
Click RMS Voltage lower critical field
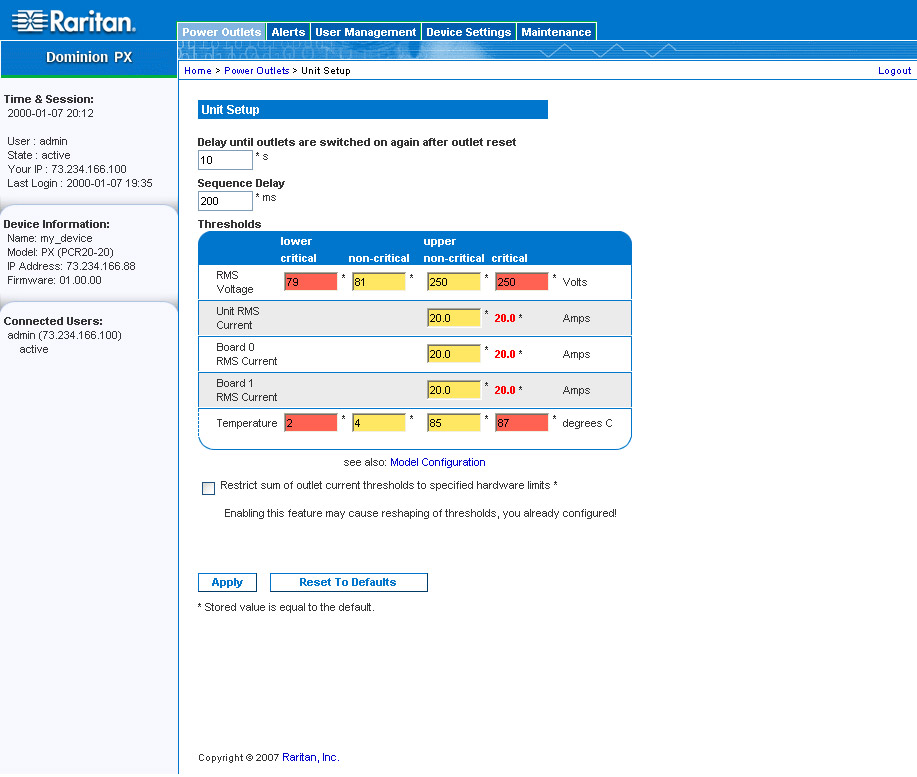coord(311,282)
